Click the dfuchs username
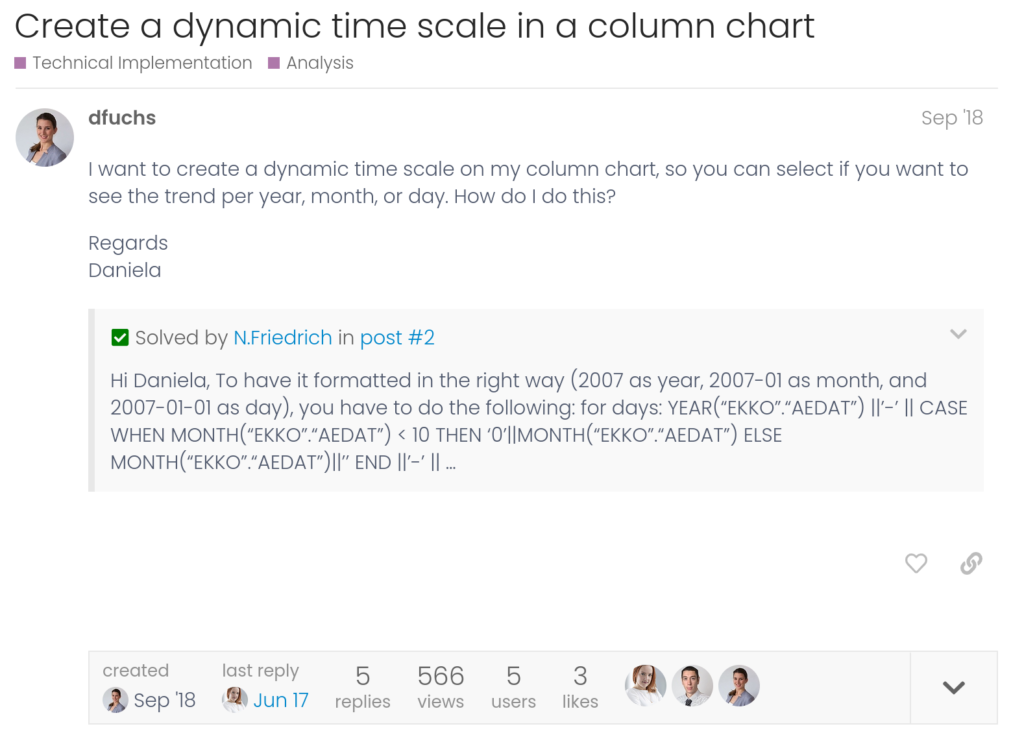 [122, 118]
